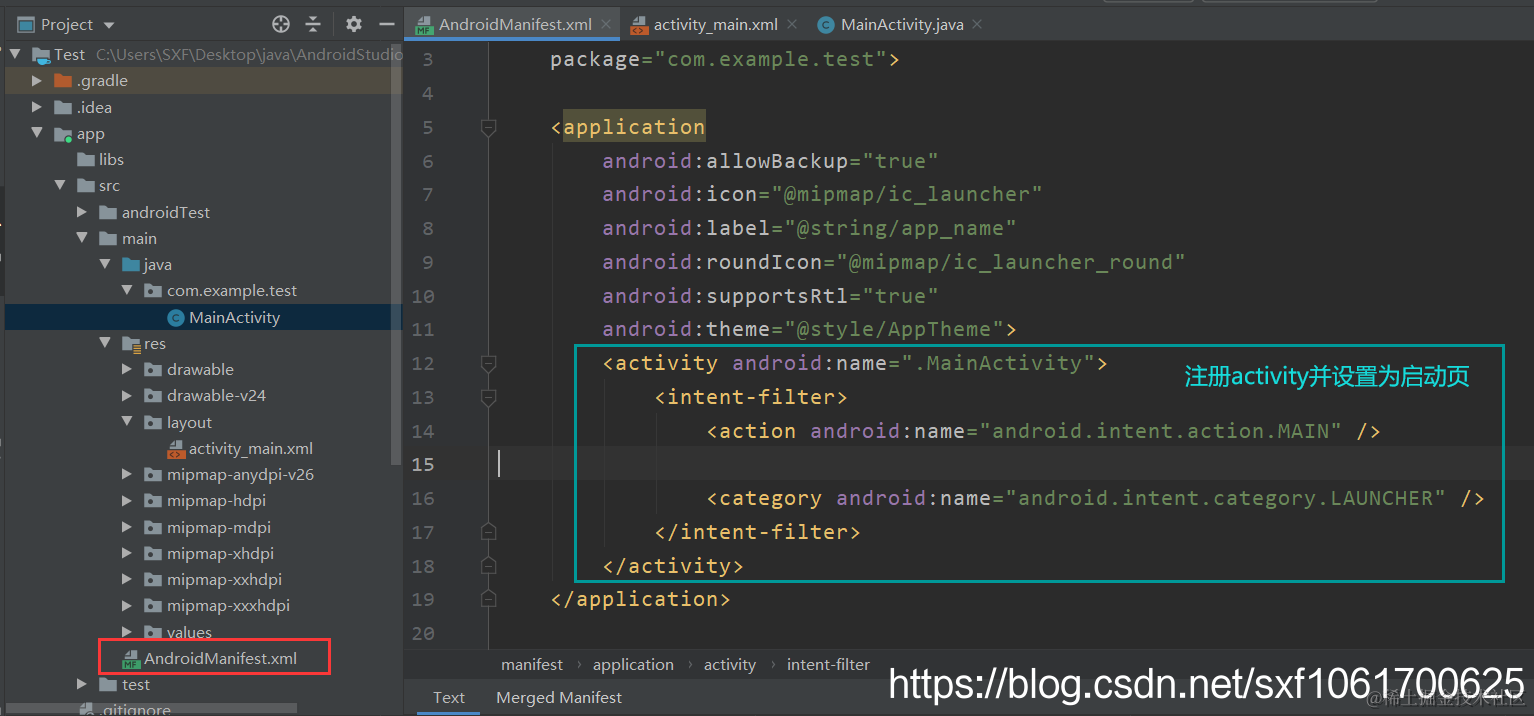
Task: Select the MainActivity class in tree
Action: pyautogui.click(x=234, y=317)
